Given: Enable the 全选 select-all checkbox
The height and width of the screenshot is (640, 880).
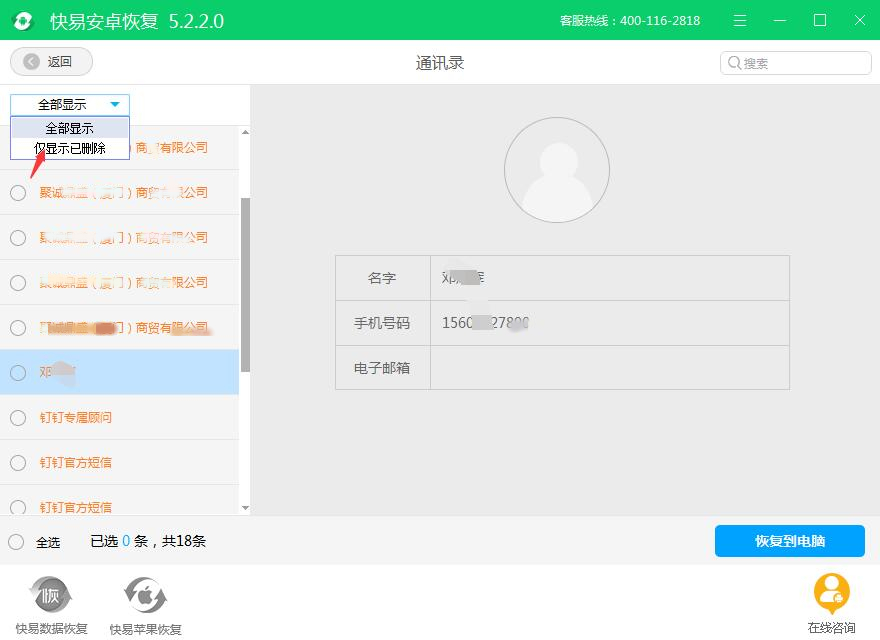Looking at the screenshot, I should pos(16,541).
